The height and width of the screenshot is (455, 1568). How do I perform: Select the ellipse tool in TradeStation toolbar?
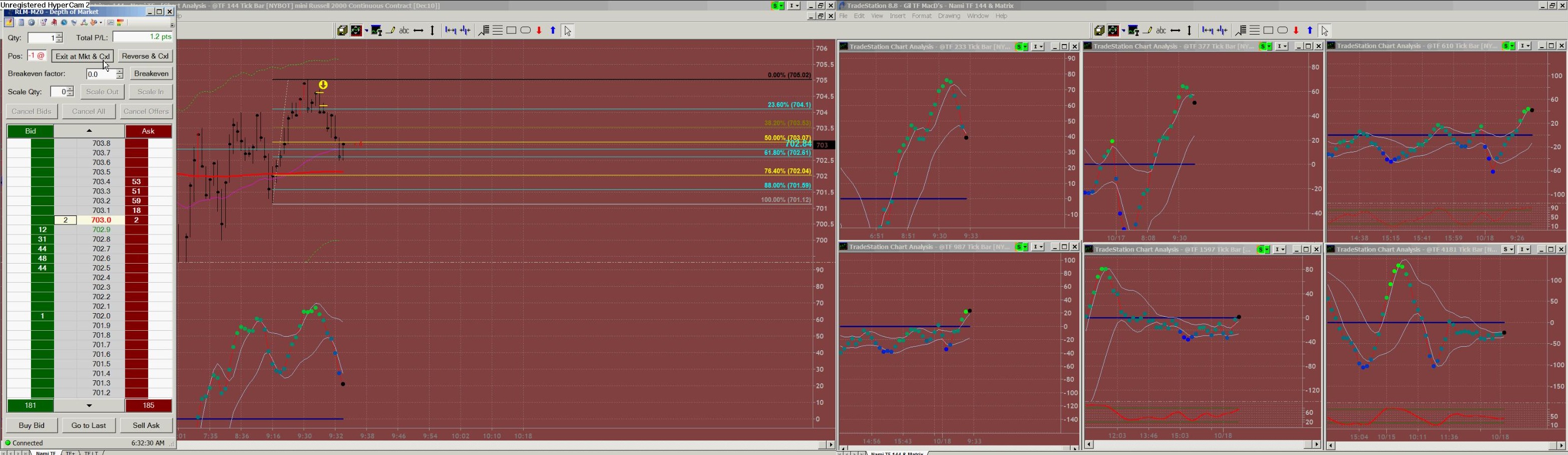click(x=1283, y=31)
